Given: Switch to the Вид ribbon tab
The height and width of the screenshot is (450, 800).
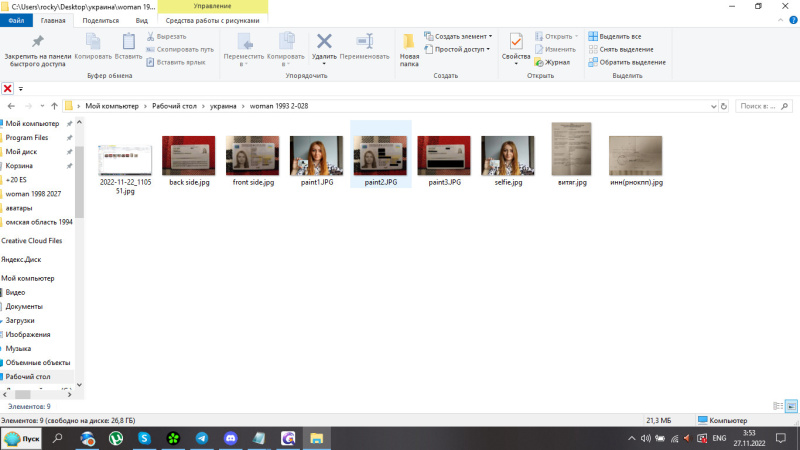Looking at the screenshot, I should pos(142,20).
